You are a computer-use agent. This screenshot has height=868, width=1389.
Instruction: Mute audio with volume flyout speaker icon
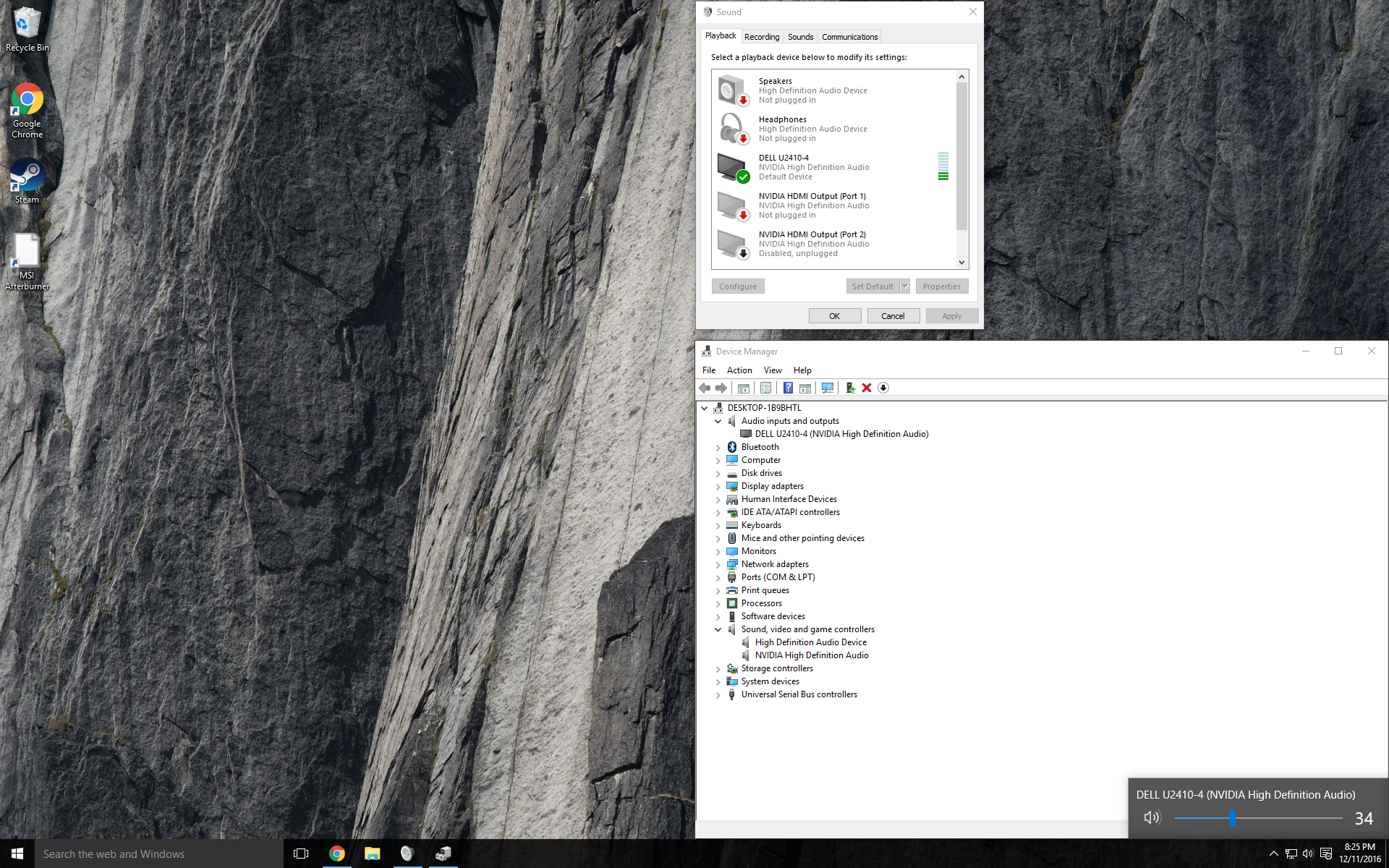(1152, 817)
